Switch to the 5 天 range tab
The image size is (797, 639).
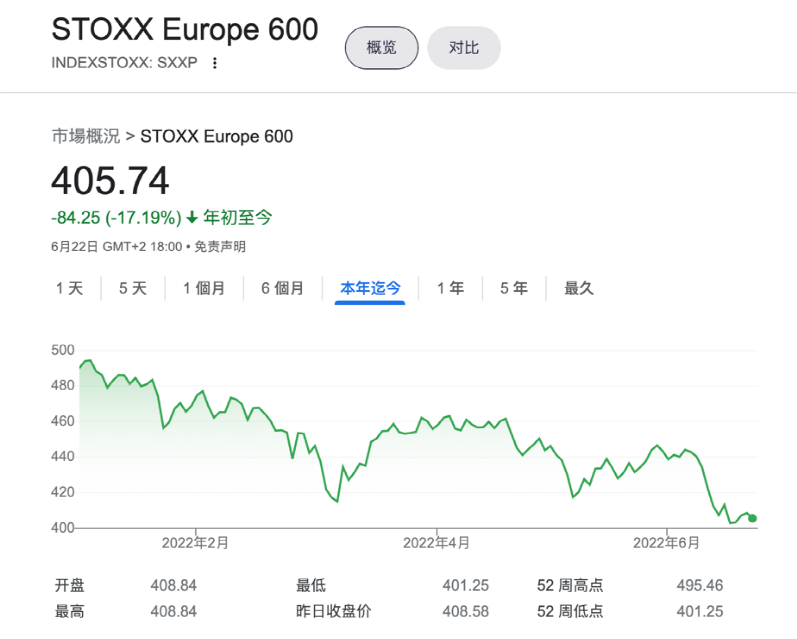click(x=133, y=289)
